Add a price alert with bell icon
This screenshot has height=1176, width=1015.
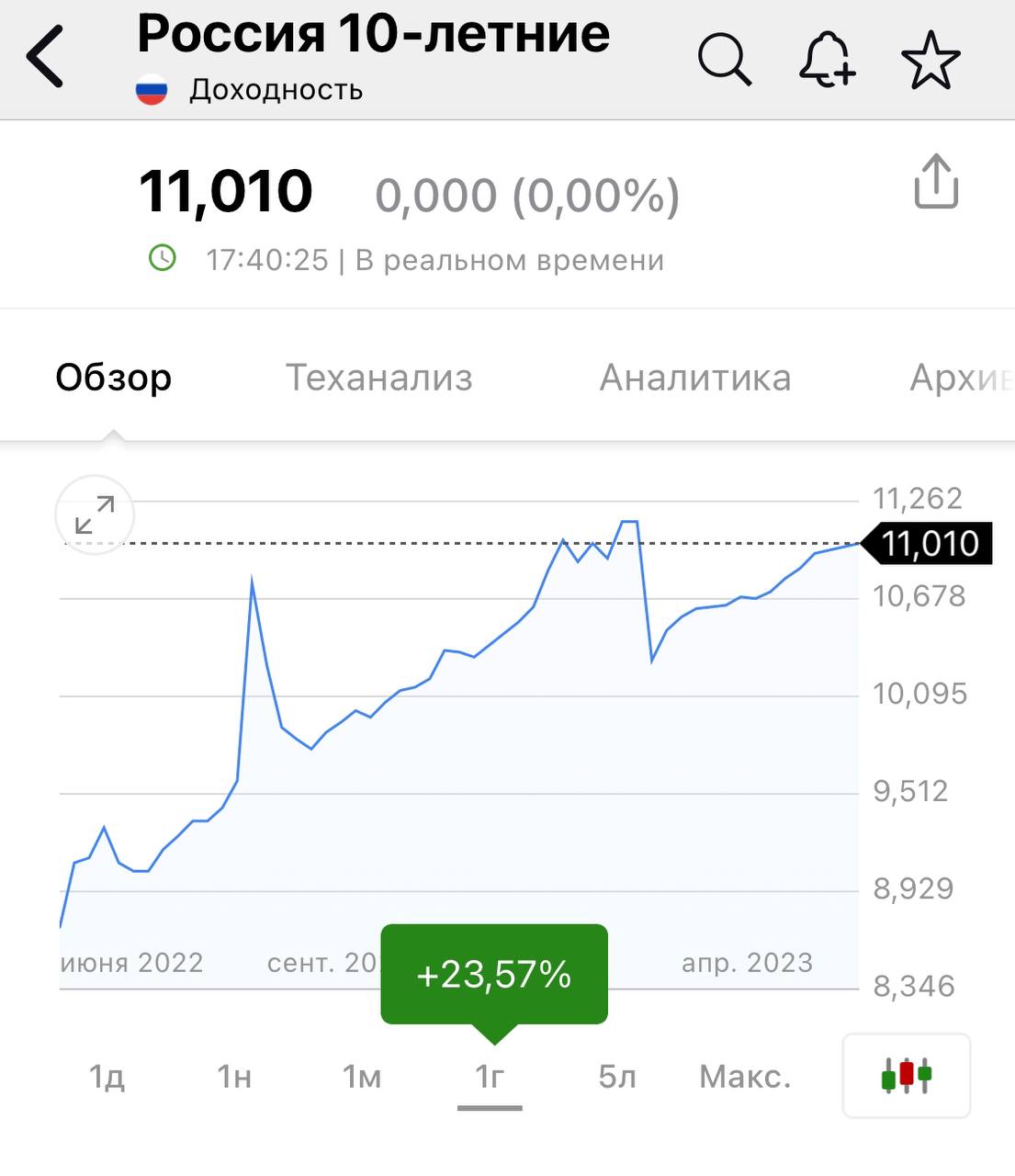coord(827,61)
